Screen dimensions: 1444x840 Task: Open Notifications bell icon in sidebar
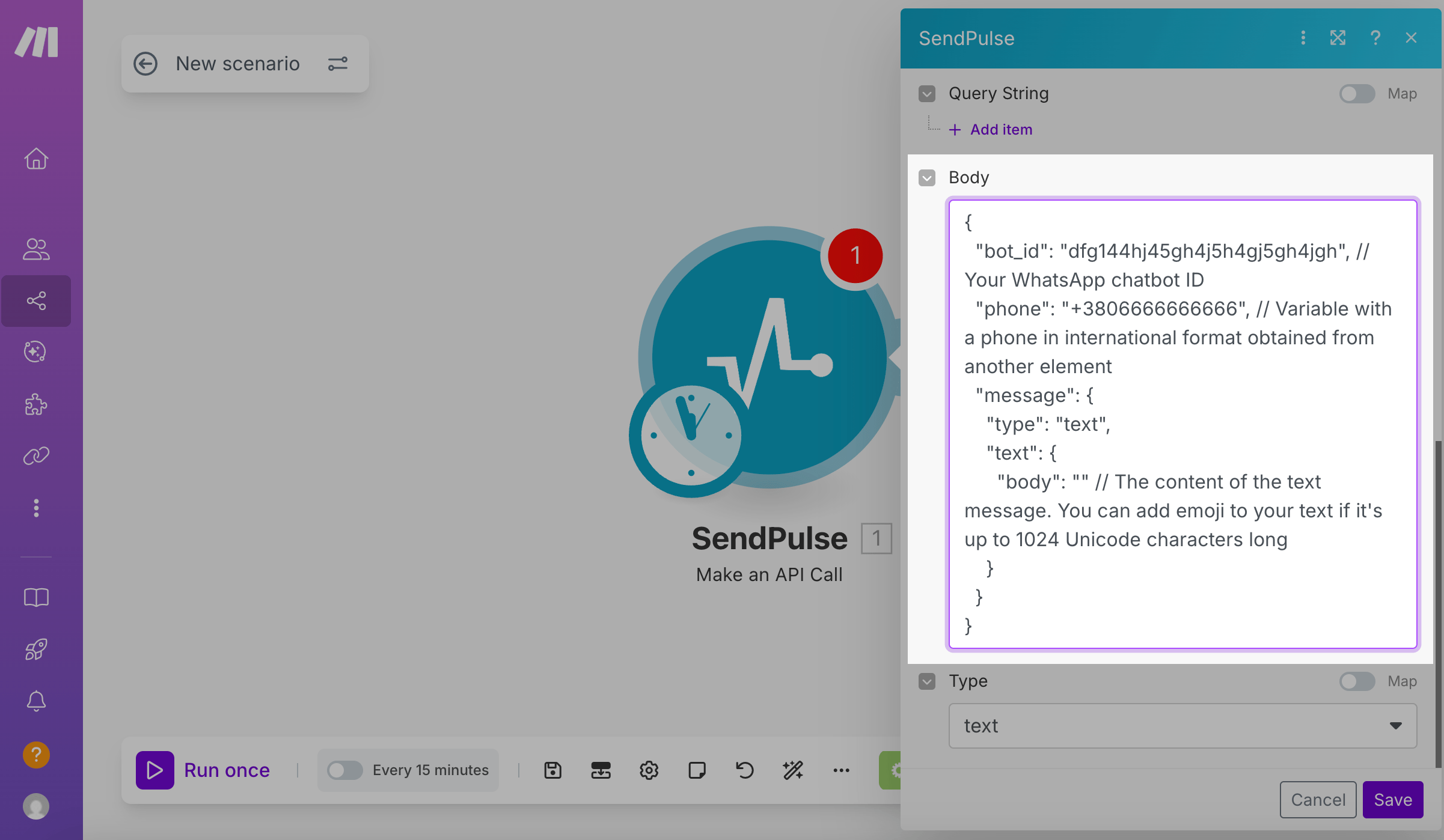click(x=36, y=701)
